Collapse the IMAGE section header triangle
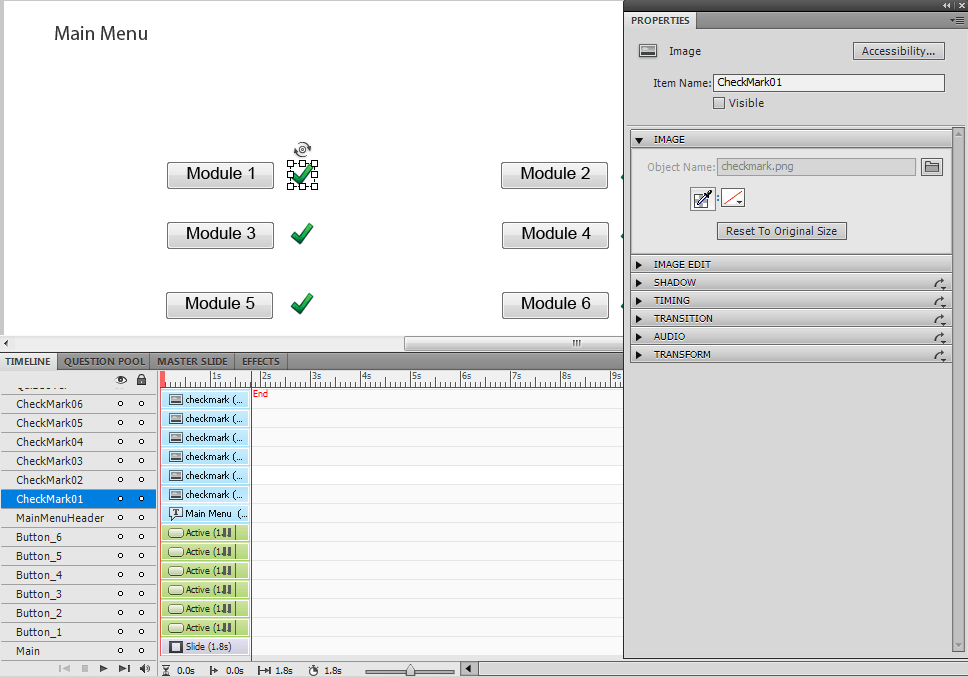The height and width of the screenshot is (677, 968). coord(640,139)
